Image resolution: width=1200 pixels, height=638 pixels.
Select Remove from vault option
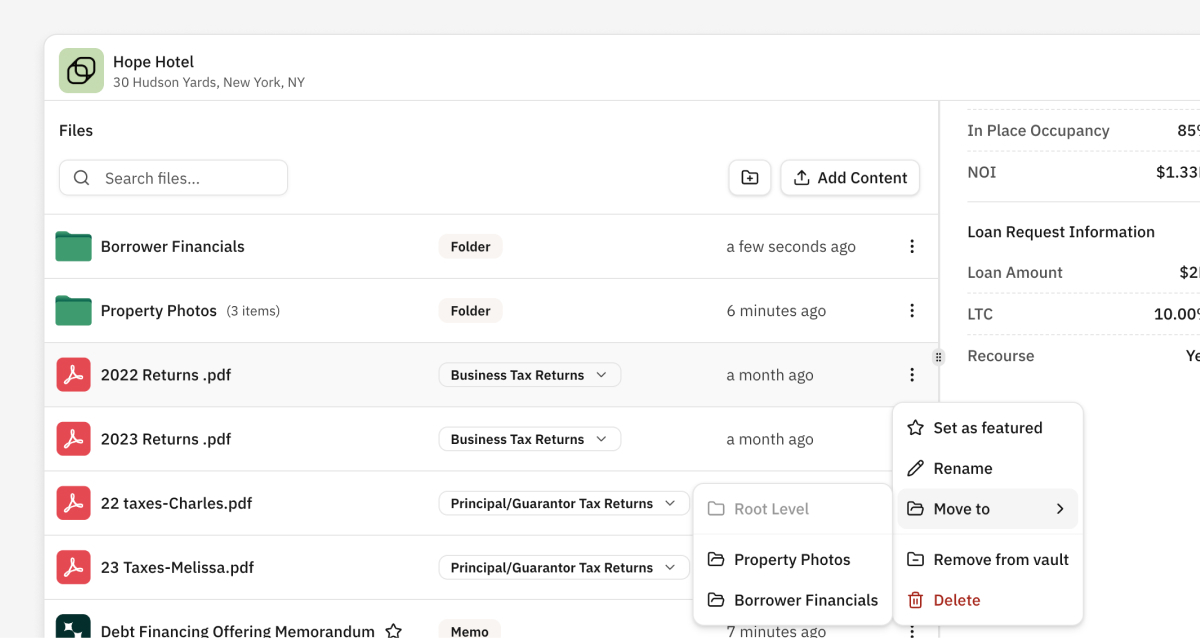click(1000, 560)
